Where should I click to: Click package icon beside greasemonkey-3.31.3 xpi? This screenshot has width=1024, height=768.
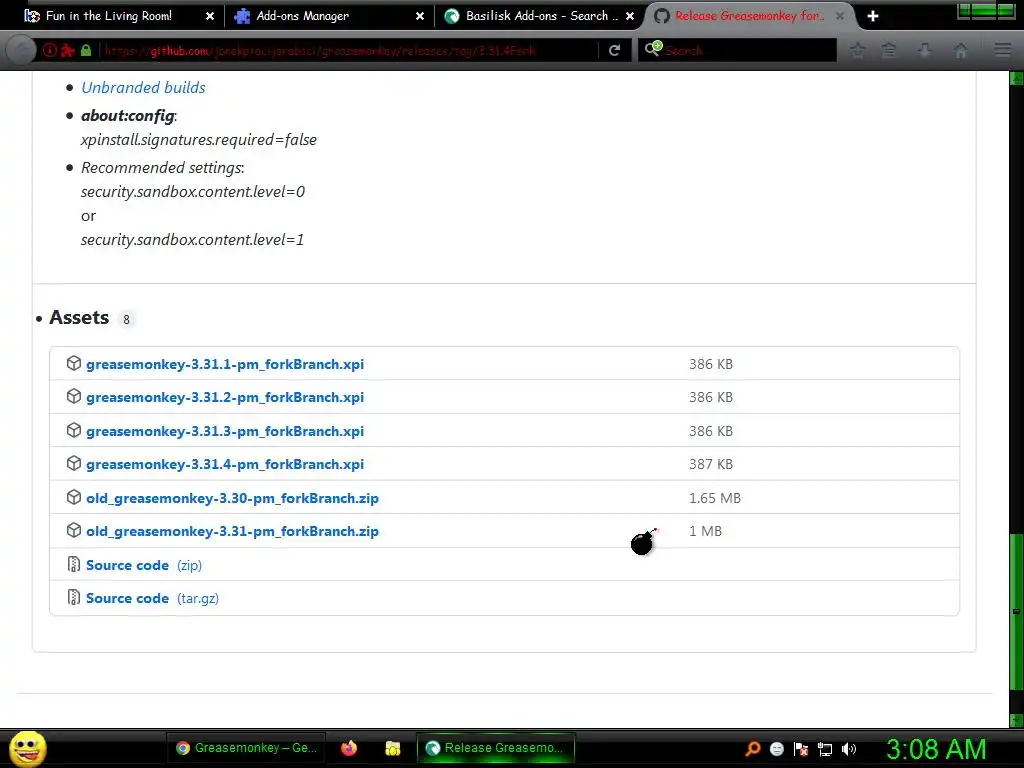74,430
